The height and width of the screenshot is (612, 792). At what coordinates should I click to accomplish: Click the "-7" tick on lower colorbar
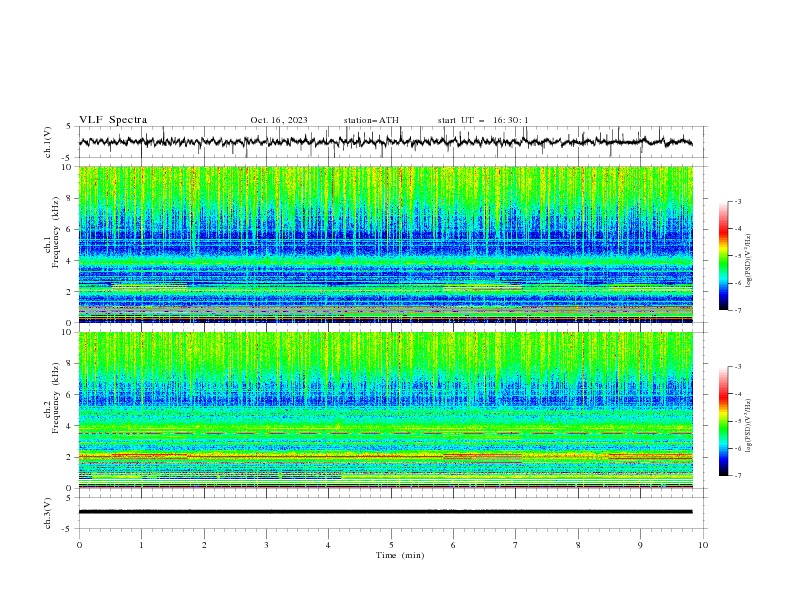pos(738,476)
